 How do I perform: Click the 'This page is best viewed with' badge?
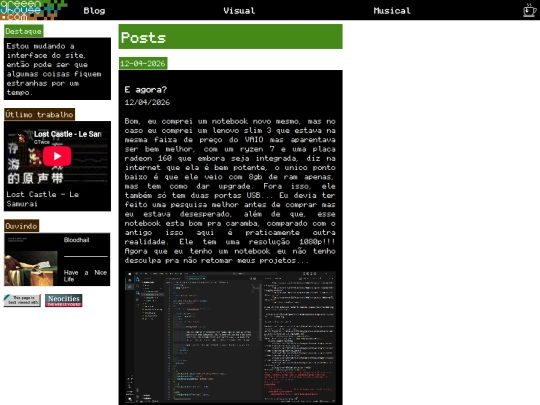(22, 300)
